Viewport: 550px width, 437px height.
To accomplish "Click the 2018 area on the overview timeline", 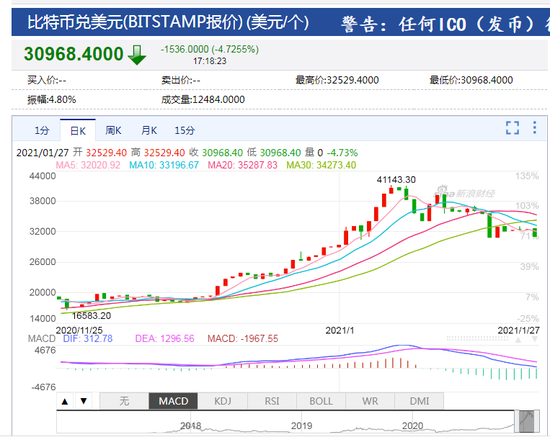I will [x=191, y=425].
